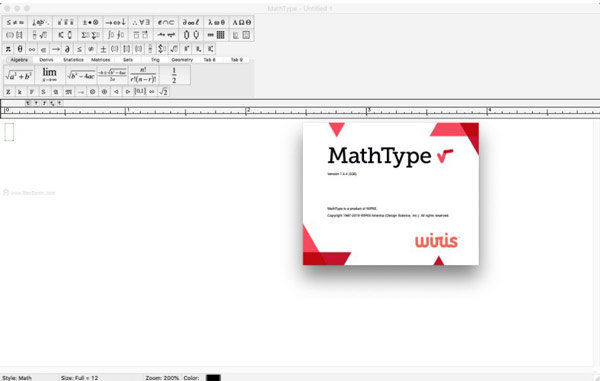
Task: Open the integral templates ∫ palette
Action: tap(116, 35)
